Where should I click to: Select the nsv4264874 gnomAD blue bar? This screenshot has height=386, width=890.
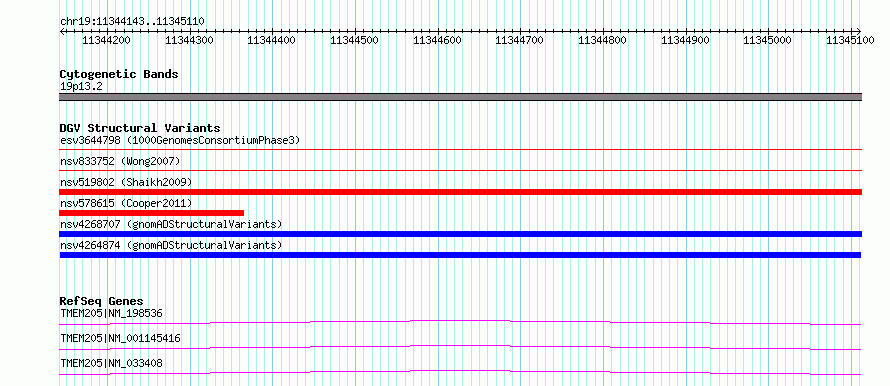[x=460, y=255]
